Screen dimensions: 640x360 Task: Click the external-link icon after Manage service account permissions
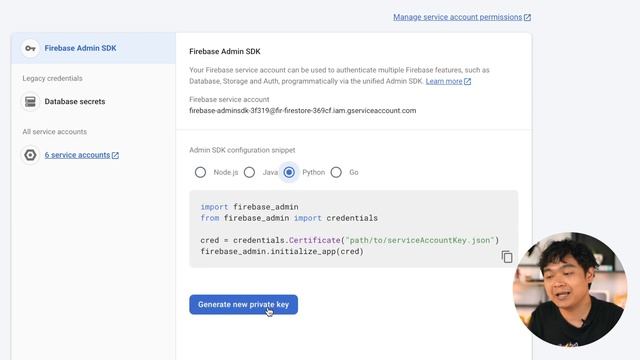tap(527, 18)
